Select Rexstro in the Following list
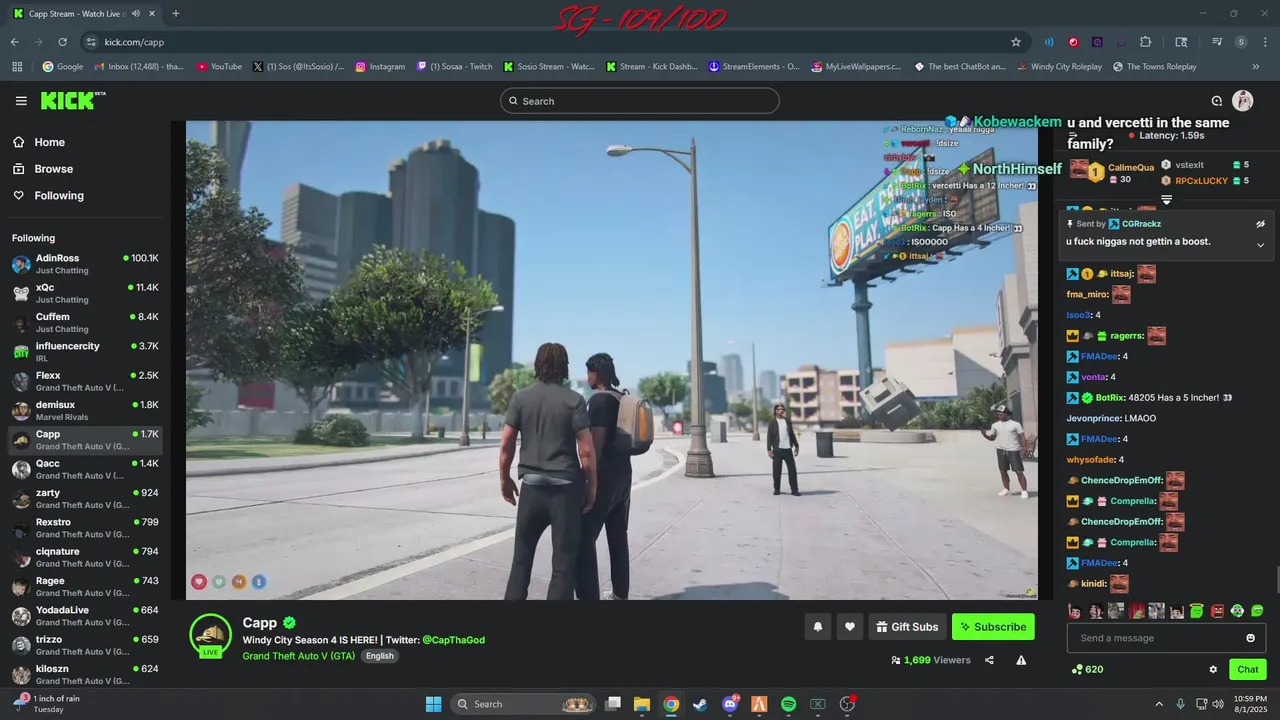 tap(85, 528)
